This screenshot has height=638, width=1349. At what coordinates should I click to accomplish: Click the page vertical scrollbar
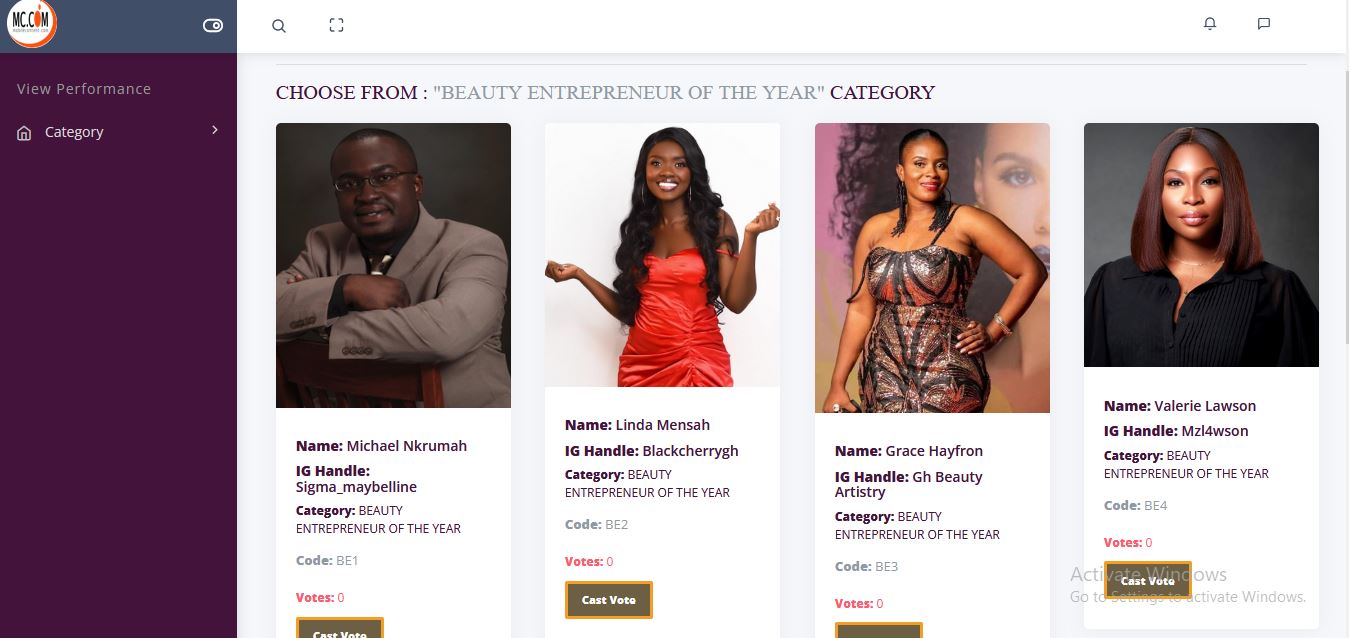1344,200
